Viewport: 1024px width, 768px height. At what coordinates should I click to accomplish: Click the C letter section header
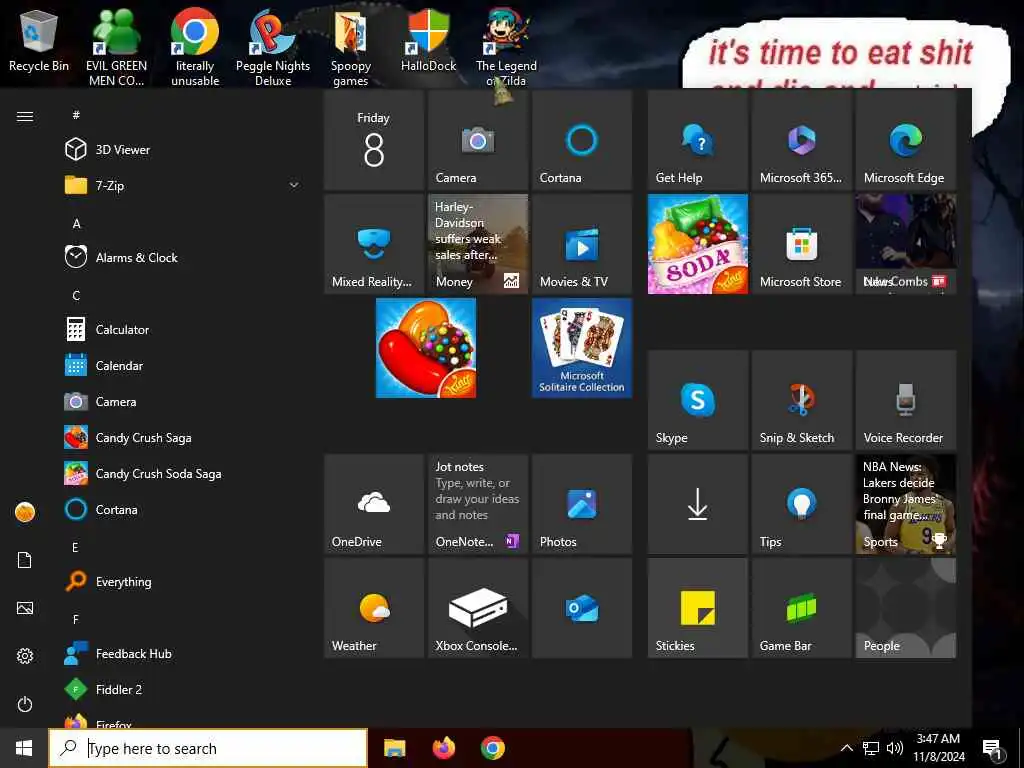76,295
